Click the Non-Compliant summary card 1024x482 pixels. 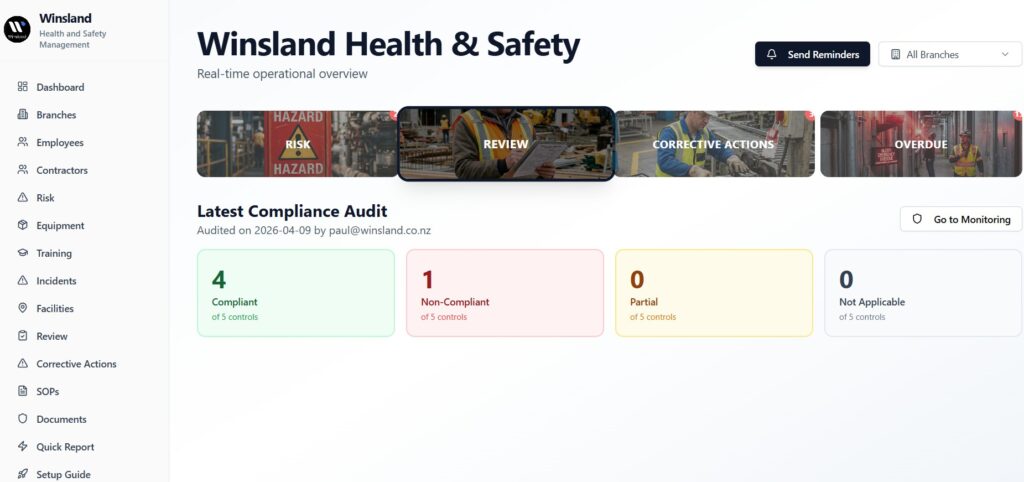point(505,293)
